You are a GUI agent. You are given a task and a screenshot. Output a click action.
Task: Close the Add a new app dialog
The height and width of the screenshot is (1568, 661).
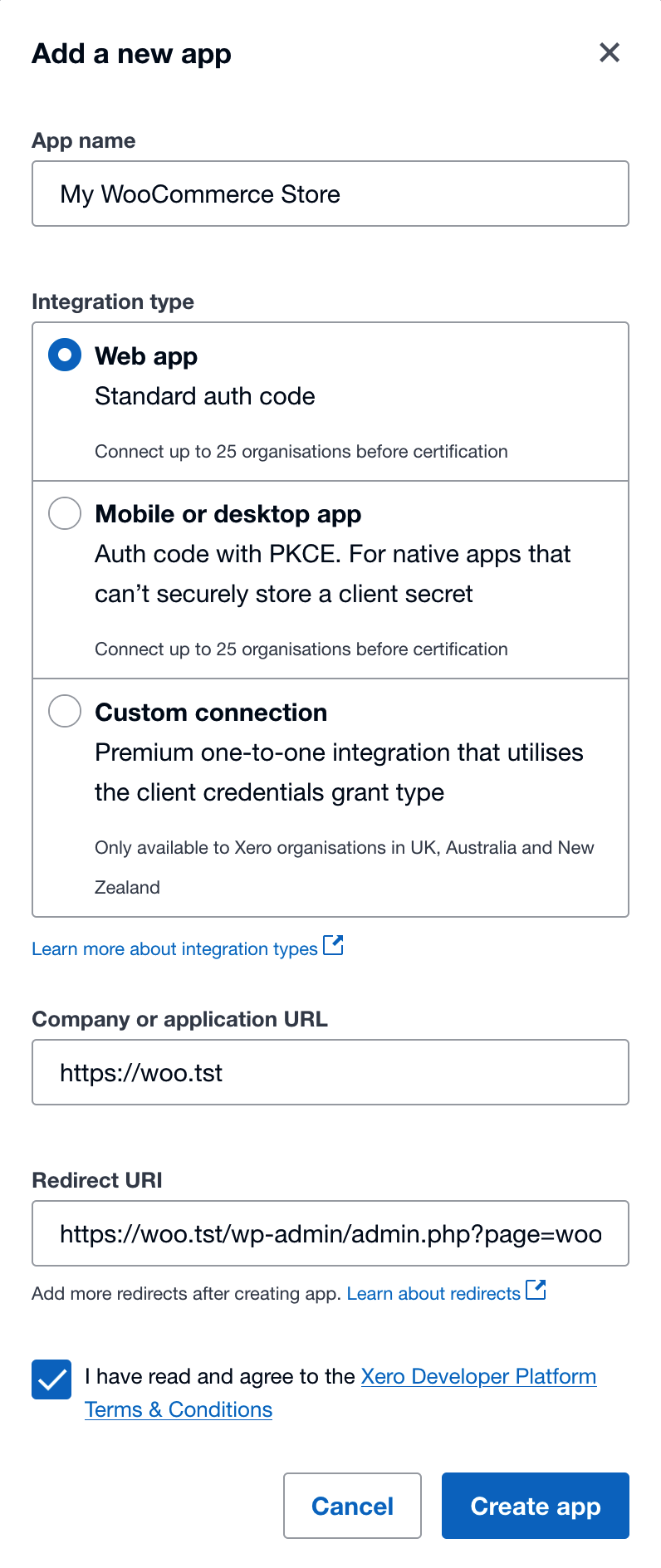coord(610,52)
